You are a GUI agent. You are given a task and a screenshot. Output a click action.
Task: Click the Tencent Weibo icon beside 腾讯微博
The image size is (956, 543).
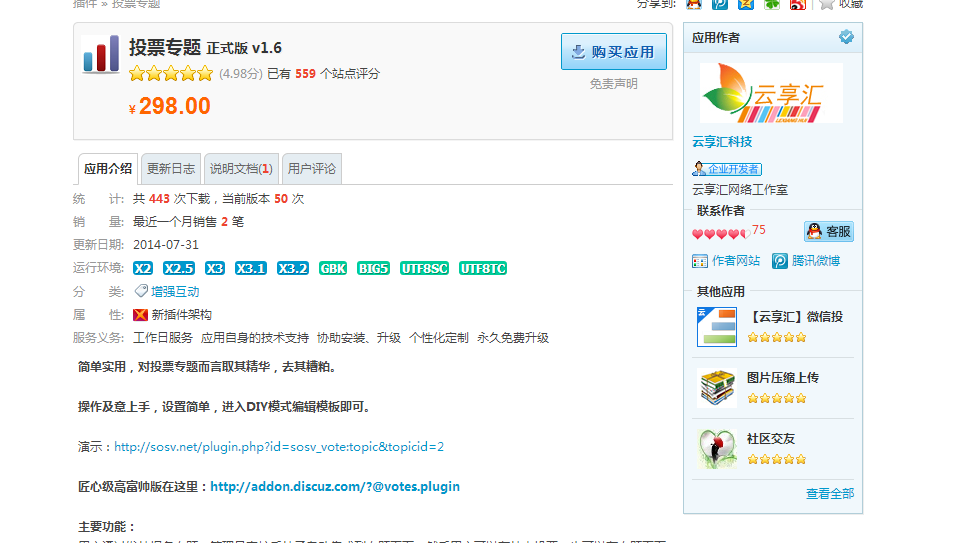pyautogui.click(x=780, y=261)
